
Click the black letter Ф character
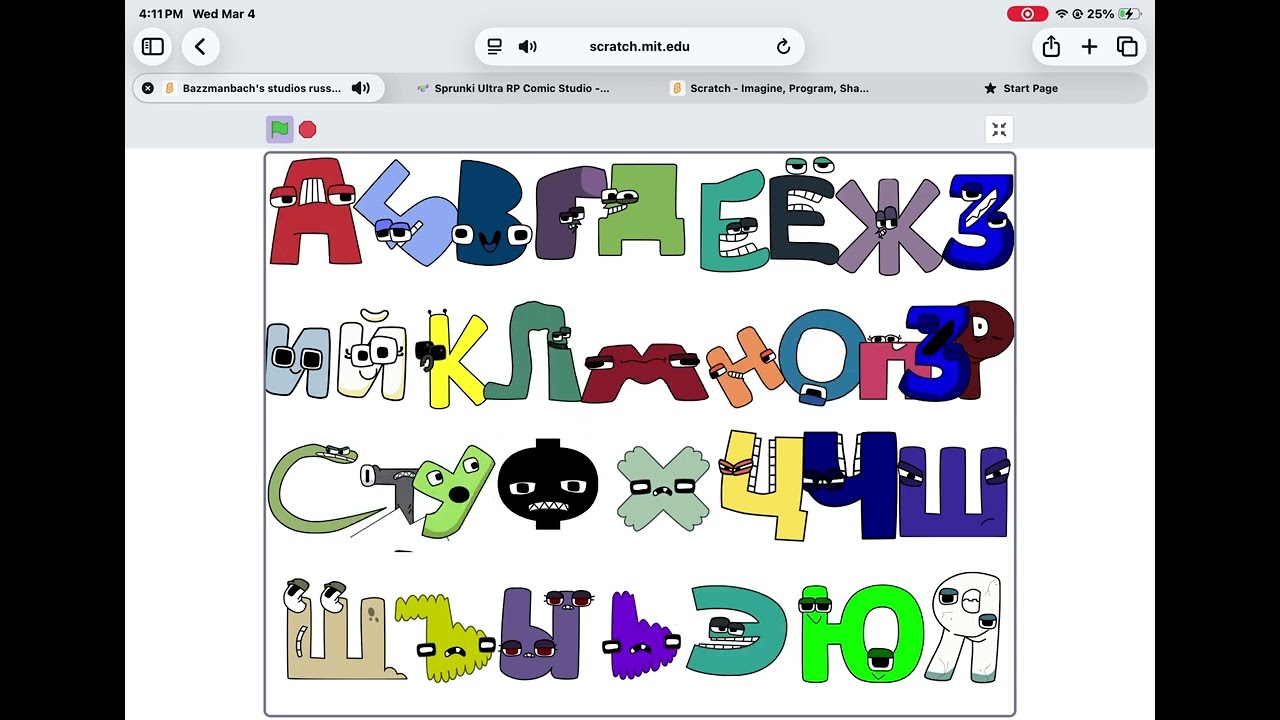pyautogui.click(x=547, y=485)
